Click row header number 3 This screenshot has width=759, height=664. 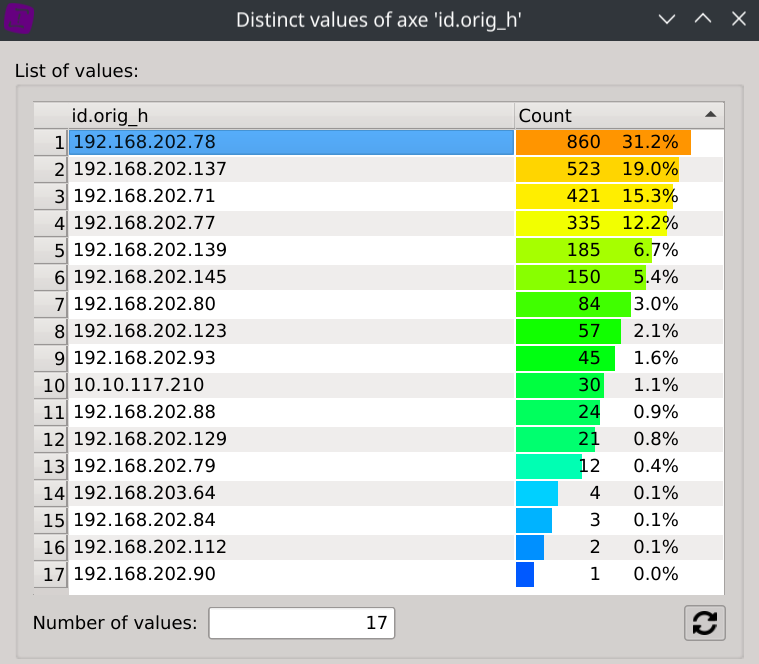pos(51,196)
